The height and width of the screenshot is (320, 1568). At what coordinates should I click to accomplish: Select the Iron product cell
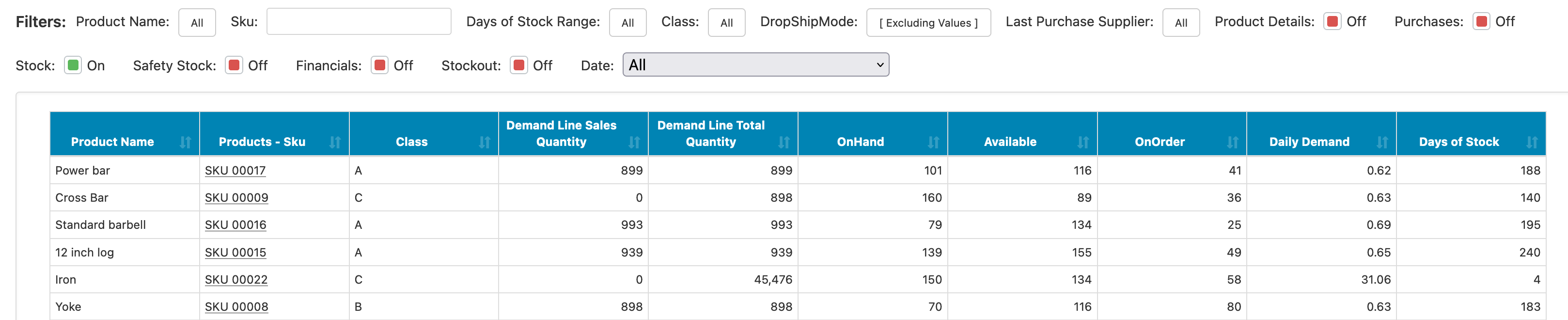coord(125,280)
